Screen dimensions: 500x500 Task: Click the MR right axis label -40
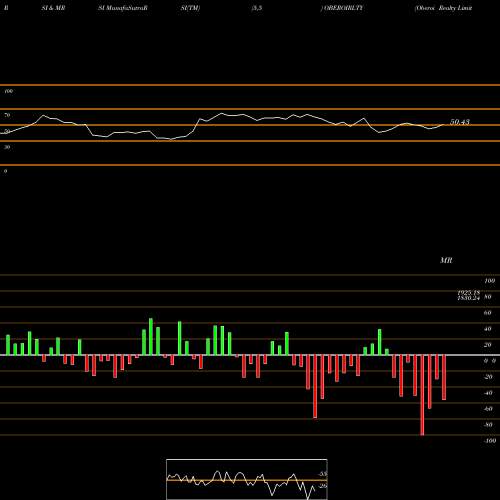click(x=488, y=393)
